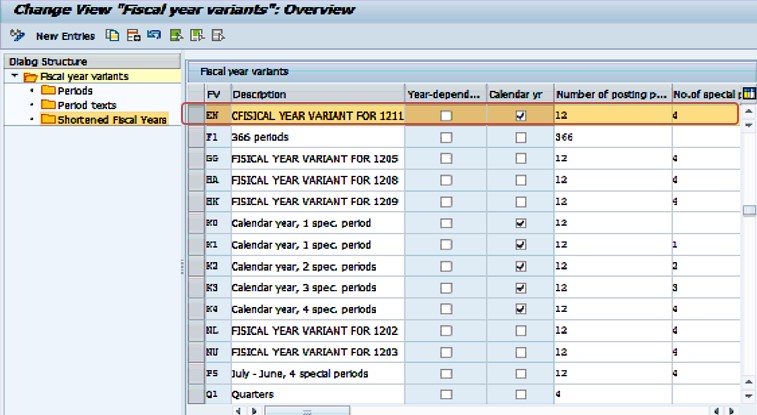Click the FV code cell 'Q1'

click(218, 395)
